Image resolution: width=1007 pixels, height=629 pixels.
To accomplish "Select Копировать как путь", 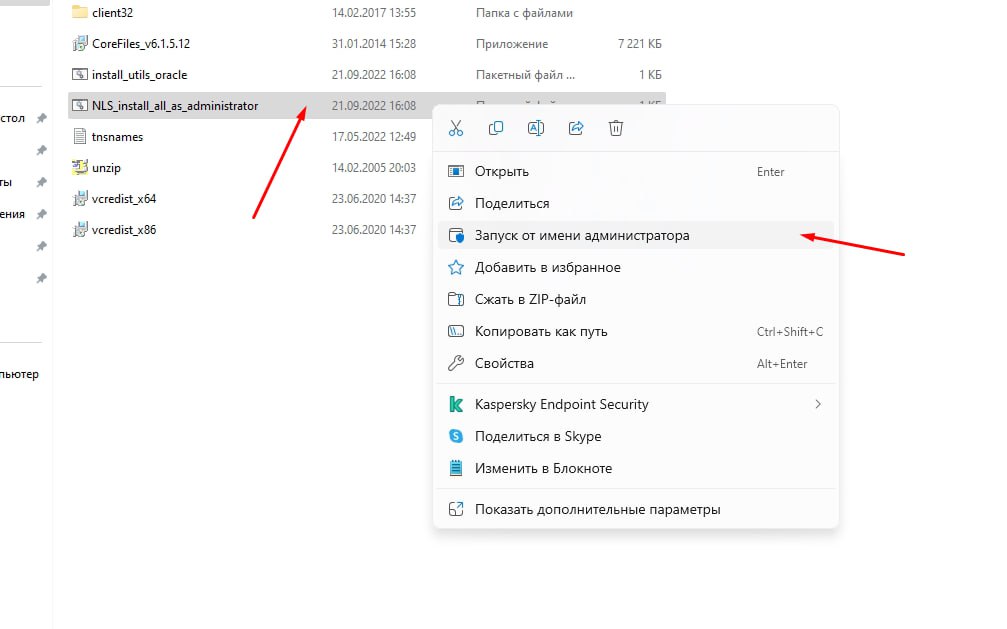I will click(x=635, y=332).
